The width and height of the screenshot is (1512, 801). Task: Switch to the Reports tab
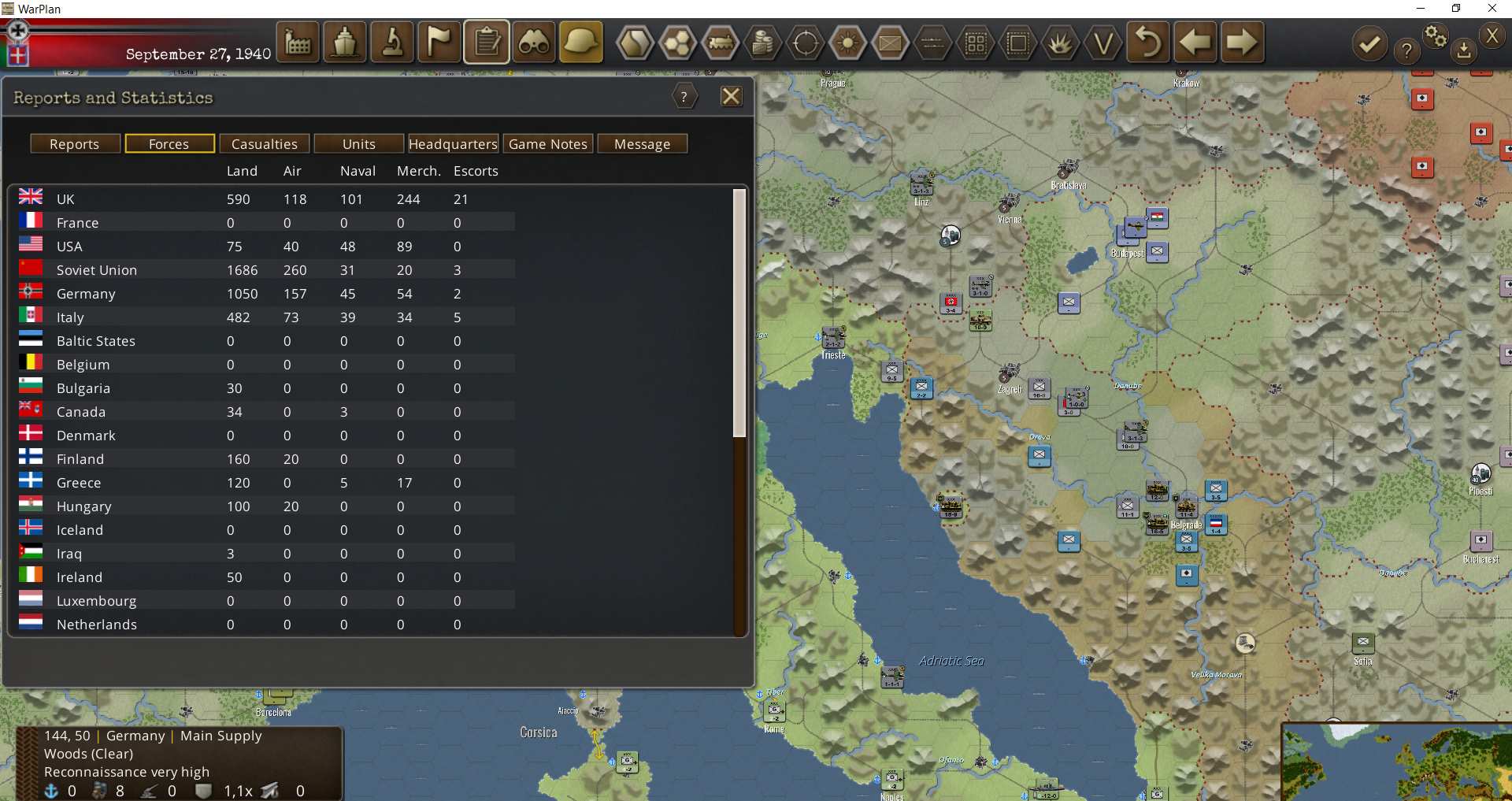click(75, 144)
